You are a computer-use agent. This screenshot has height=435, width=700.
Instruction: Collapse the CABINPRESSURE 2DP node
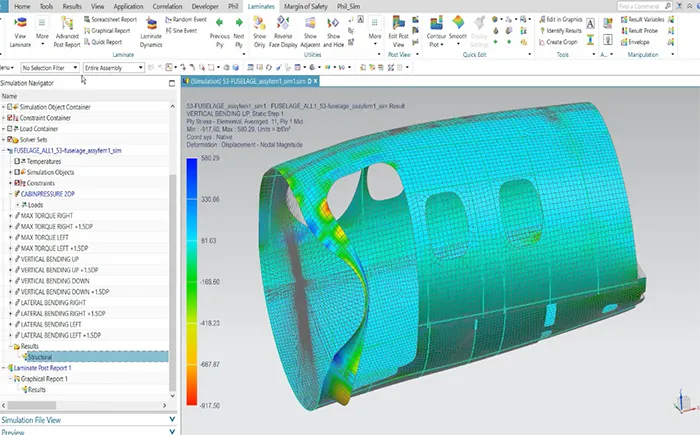(10, 194)
